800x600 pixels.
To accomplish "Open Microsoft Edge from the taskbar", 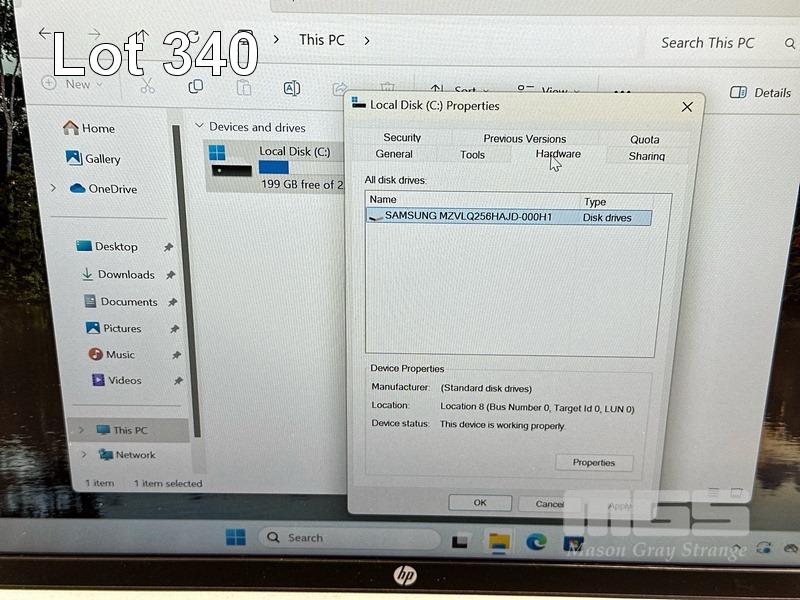I will (x=537, y=541).
